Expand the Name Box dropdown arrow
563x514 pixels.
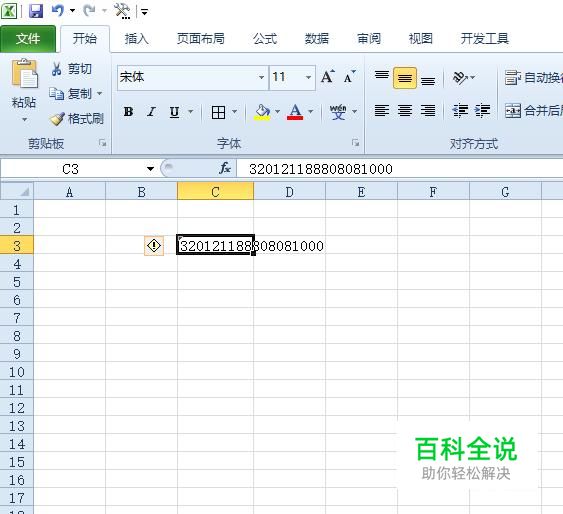(x=150, y=168)
